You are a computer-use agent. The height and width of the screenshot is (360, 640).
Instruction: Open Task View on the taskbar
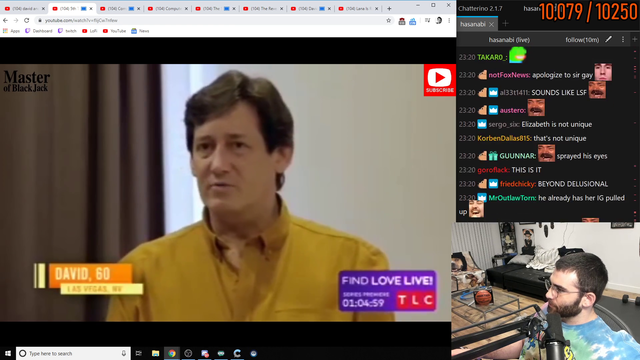(x=139, y=353)
